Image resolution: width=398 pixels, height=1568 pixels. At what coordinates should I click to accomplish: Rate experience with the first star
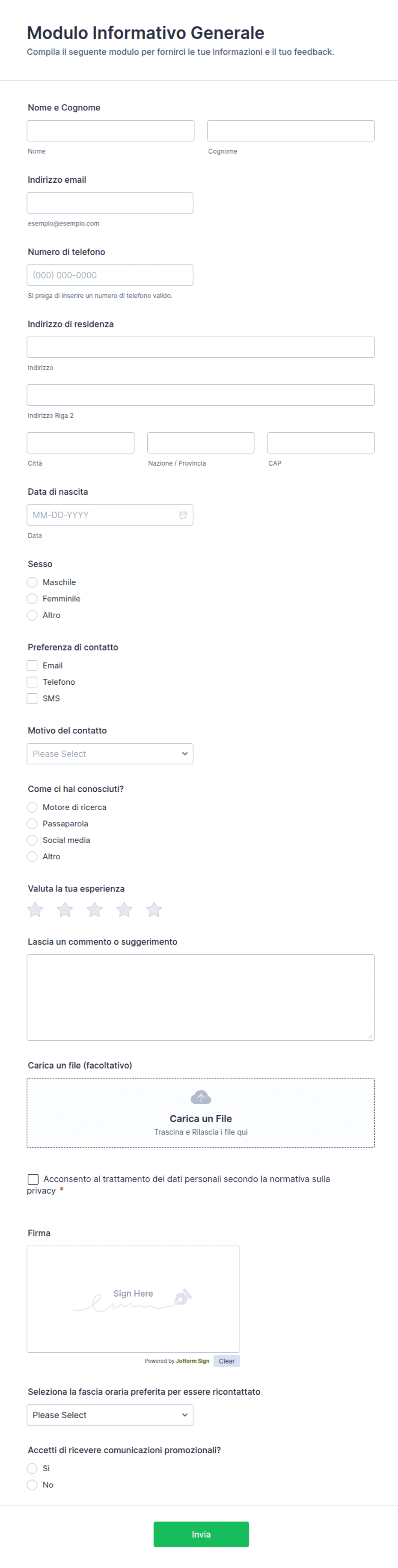coord(35,909)
